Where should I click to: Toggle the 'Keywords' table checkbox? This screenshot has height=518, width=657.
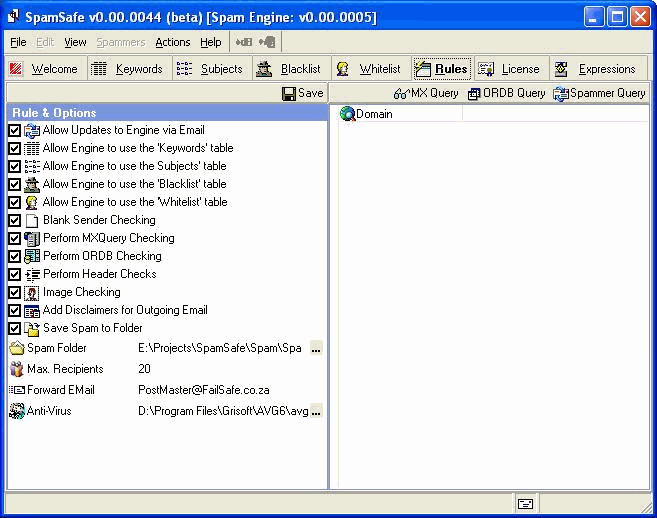14,148
